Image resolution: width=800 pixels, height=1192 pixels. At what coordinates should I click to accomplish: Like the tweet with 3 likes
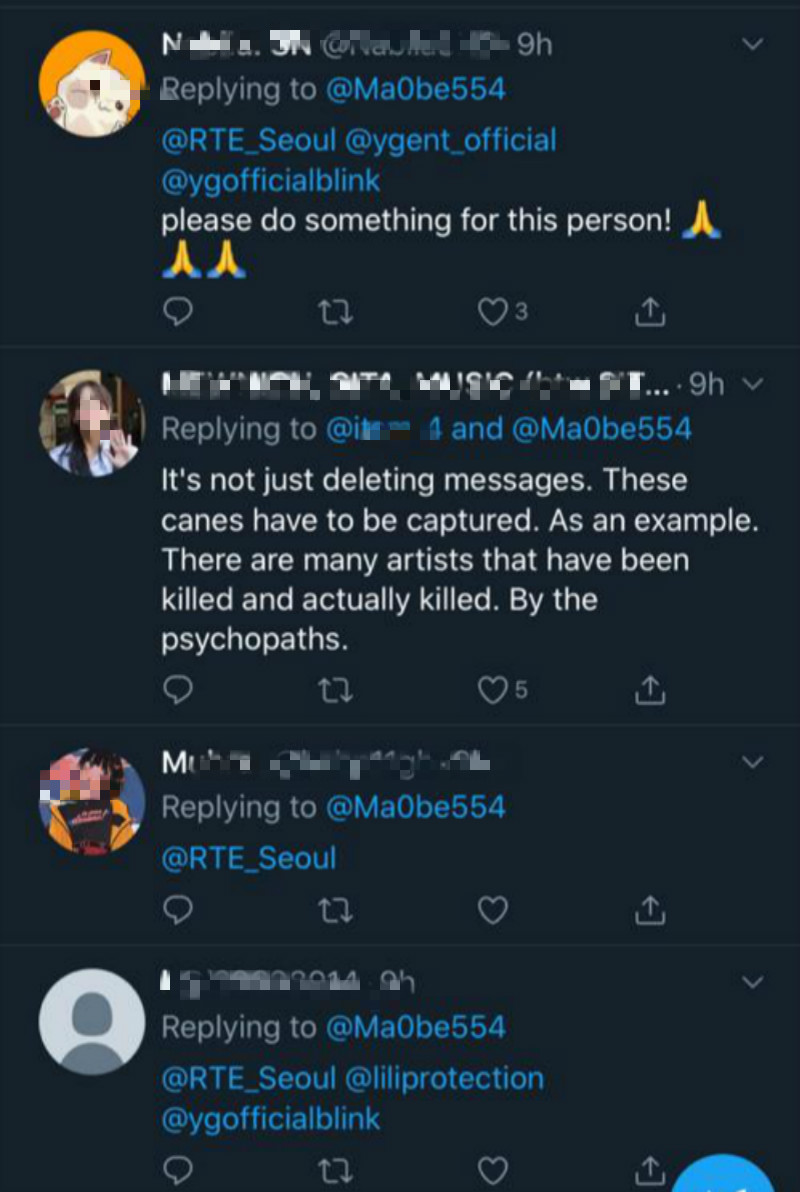click(x=492, y=313)
